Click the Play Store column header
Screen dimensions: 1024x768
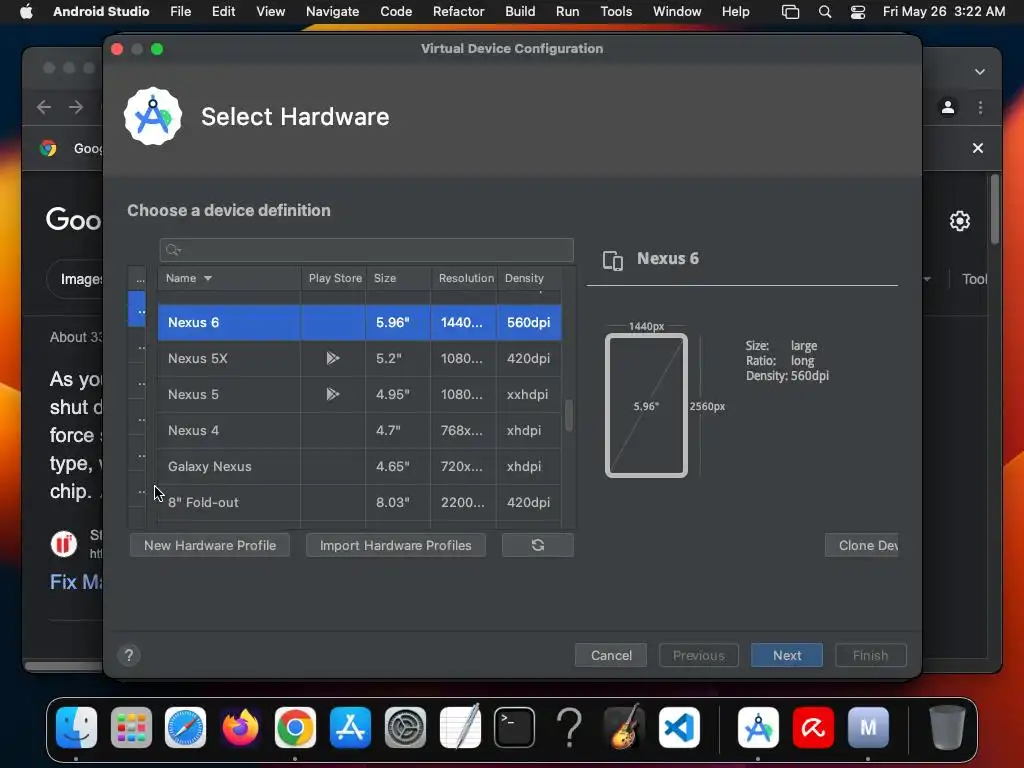coord(335,278)
